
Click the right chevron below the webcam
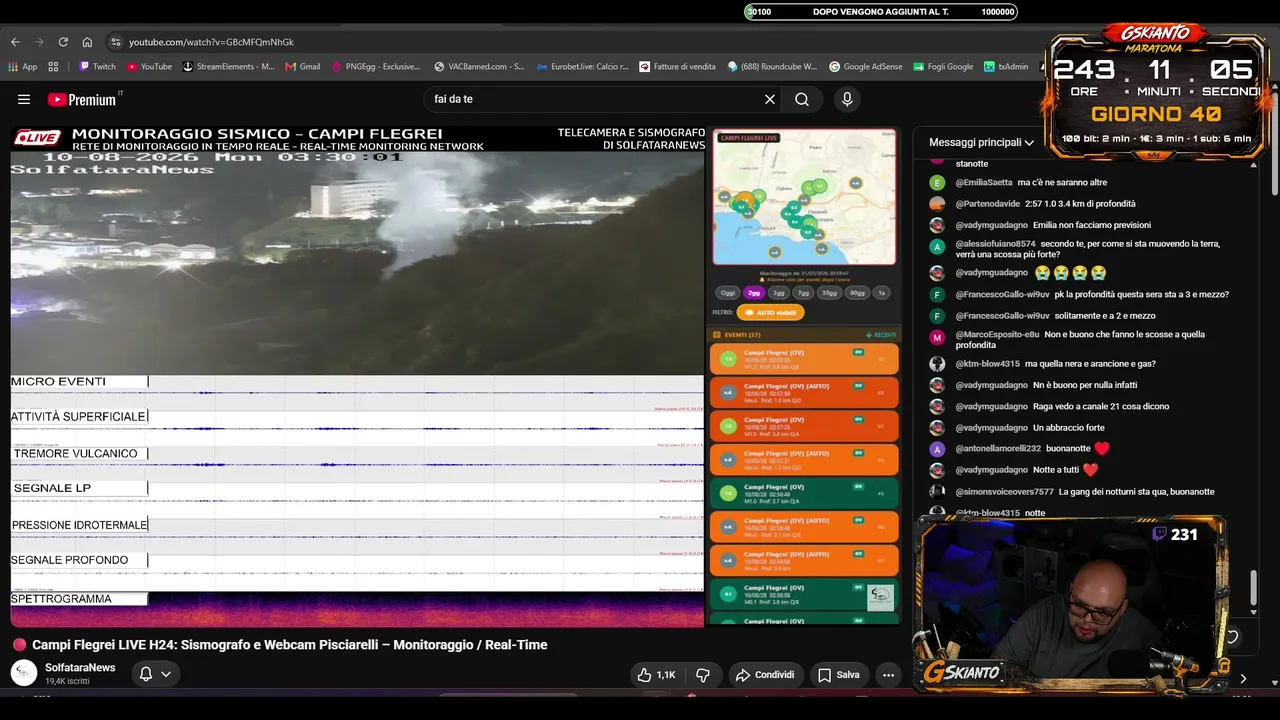(x=1243, y=678)
